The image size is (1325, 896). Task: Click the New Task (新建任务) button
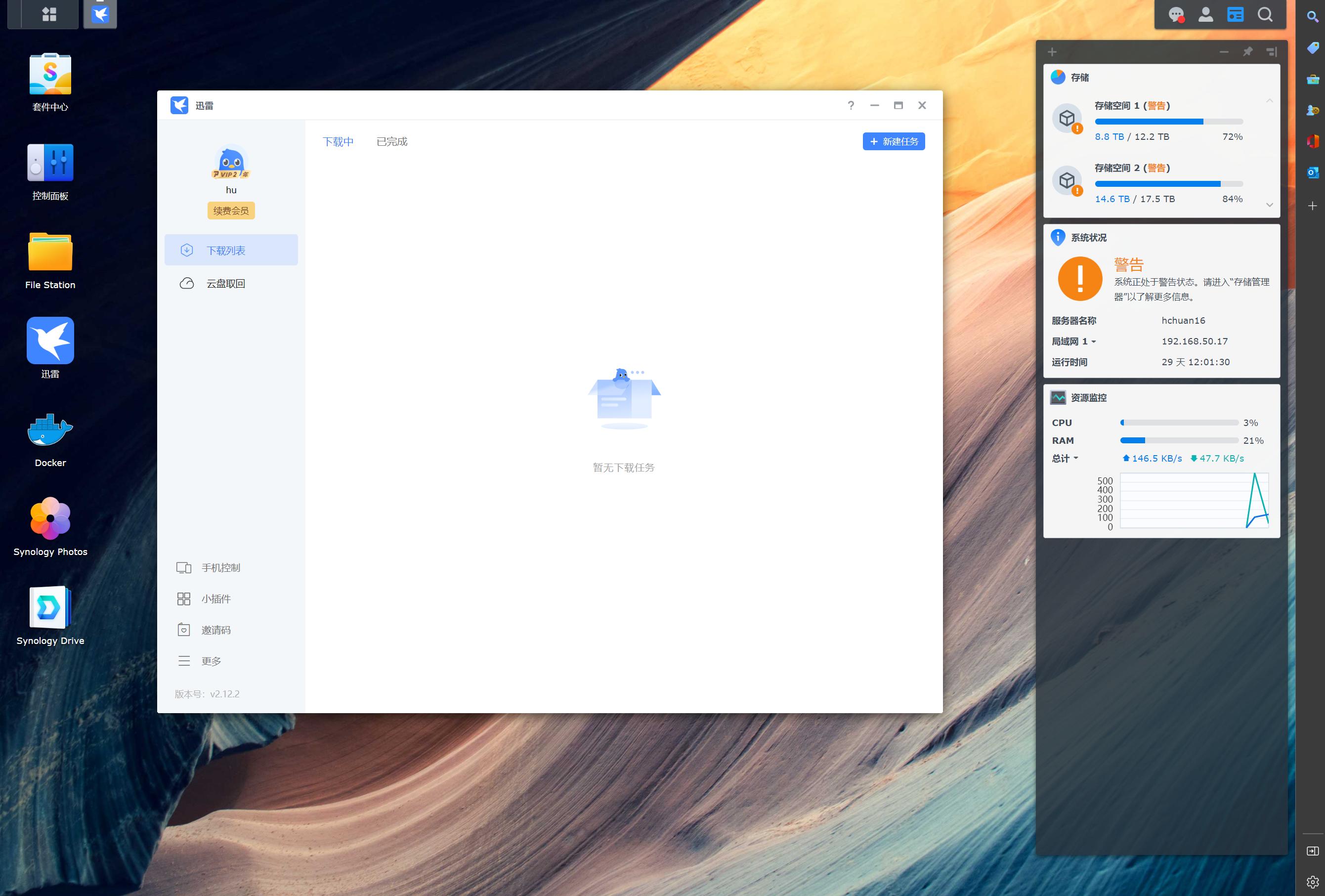pyautogui.click(x=894, y=141)
